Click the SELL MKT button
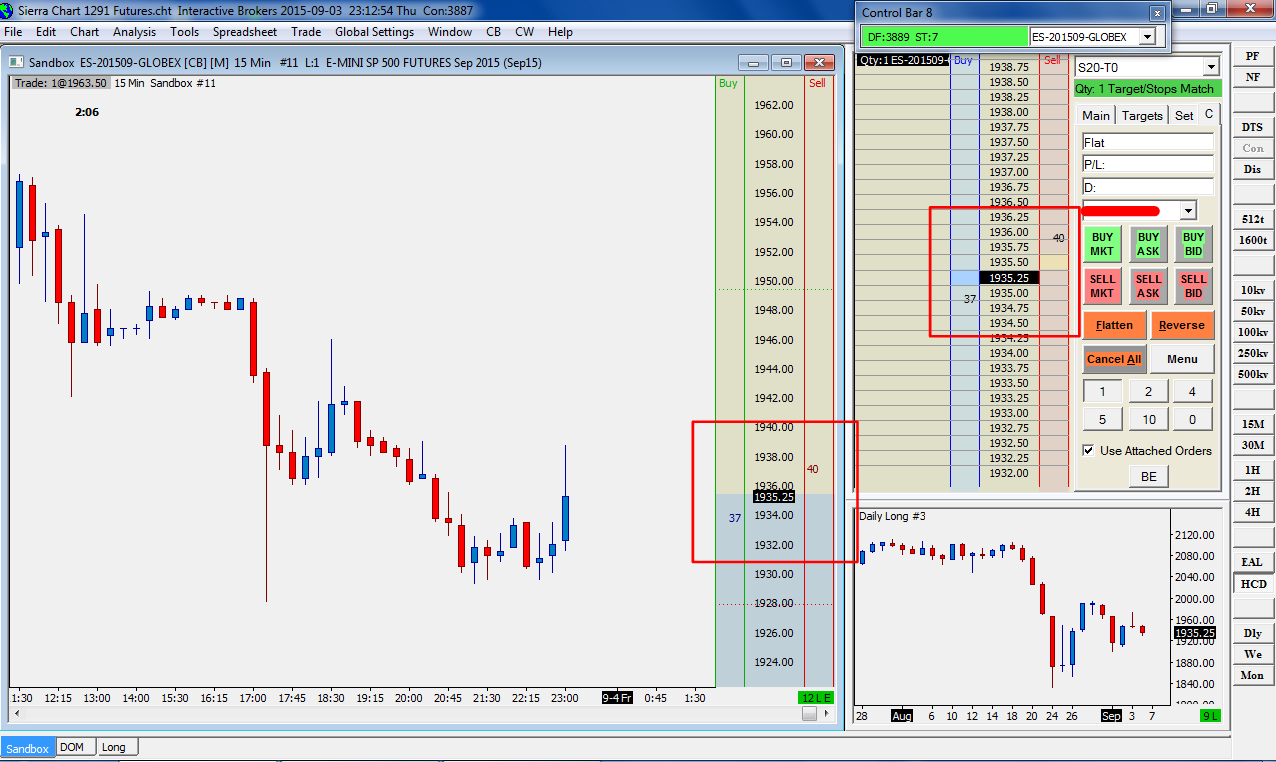Image resolution: width=1276 pixels, height=762 pixels. click(1102, 286)
